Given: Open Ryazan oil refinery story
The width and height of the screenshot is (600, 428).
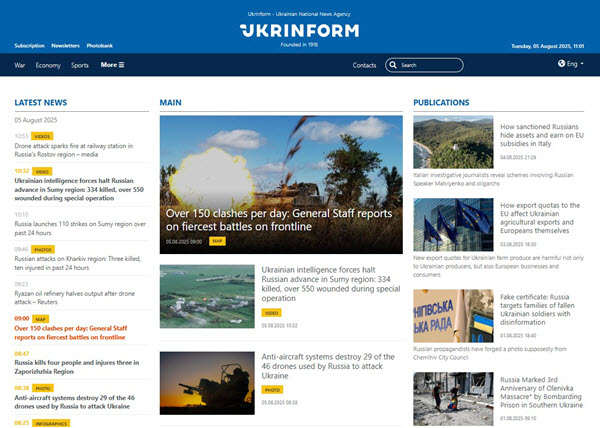Looking at the screenshot, I should point(74,298).
